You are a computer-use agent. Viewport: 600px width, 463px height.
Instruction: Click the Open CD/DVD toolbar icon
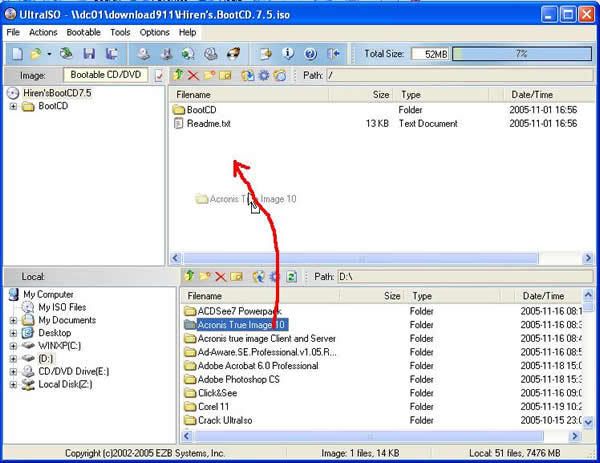pyautogui.click(x=66, y=54)
